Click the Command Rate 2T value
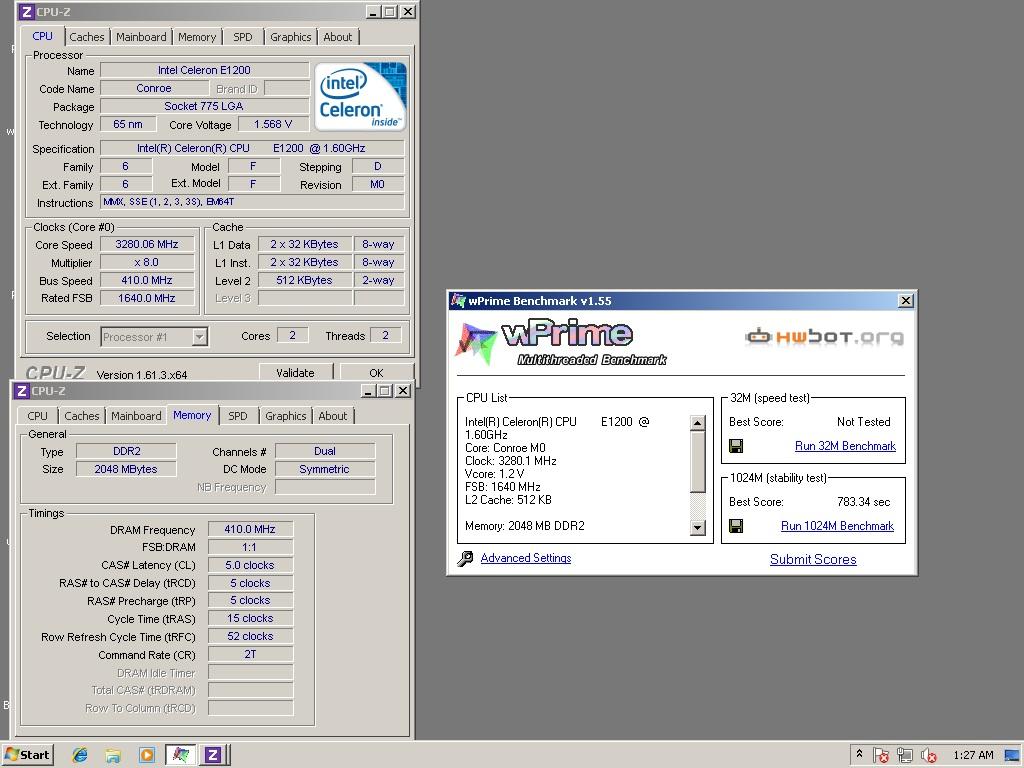Viewport: 1024px width, 768px height. [x=250, y=654]
